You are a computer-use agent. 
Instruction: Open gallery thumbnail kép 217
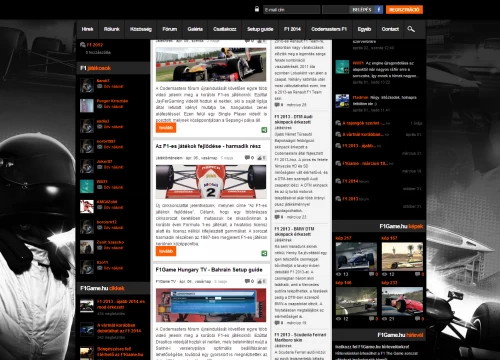point(356,256)
